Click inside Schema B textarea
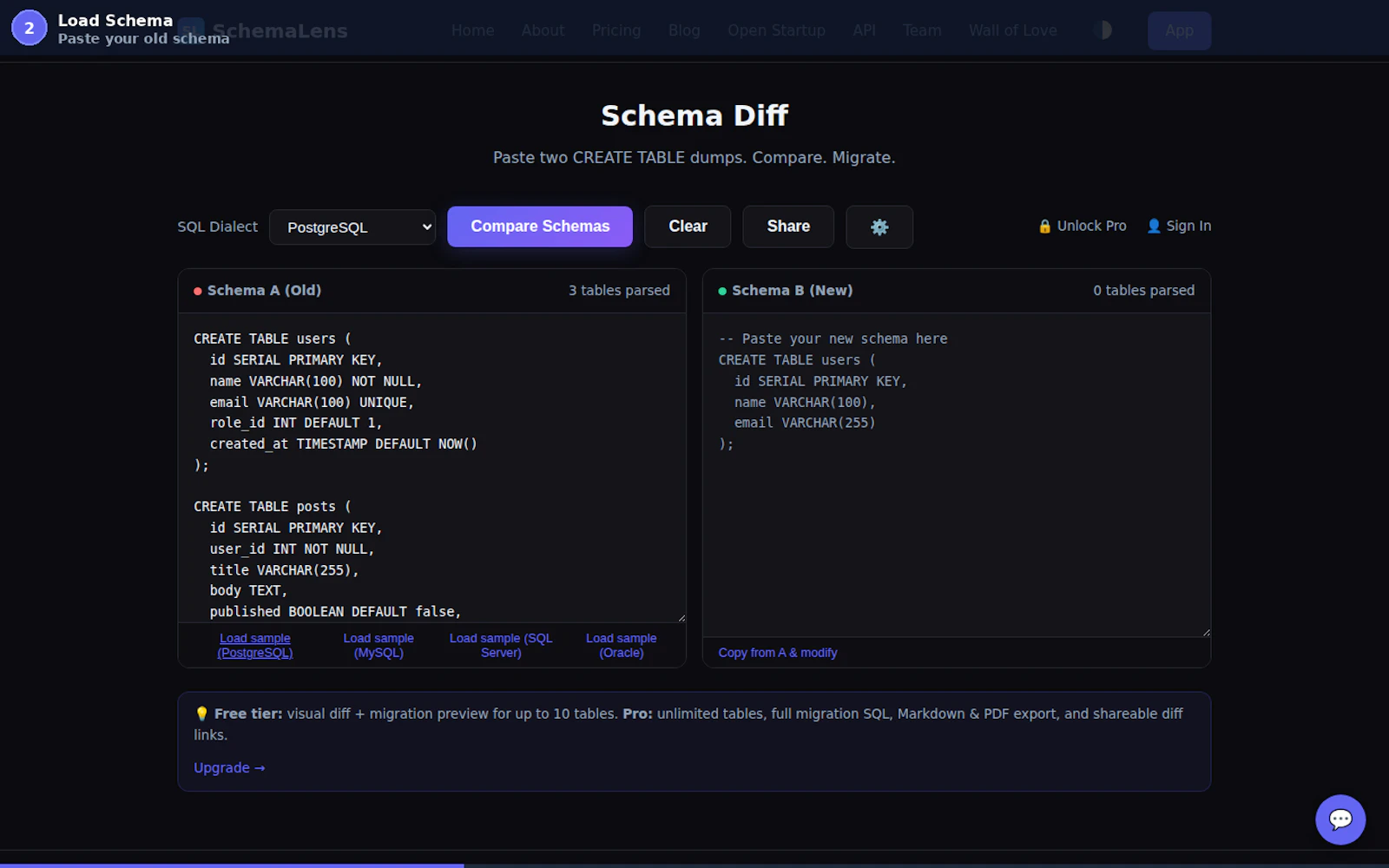Viewport: 1389px width, 868px height. 957,475
